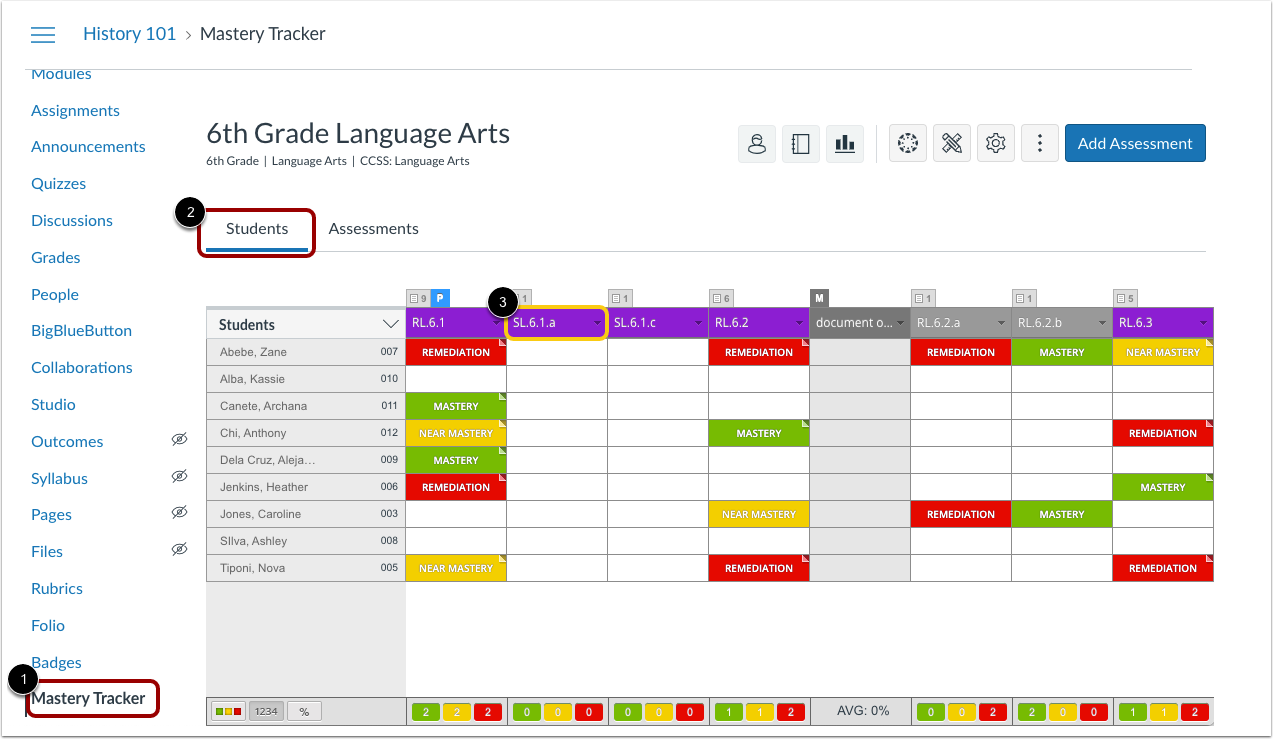This screenshot has height=739, width=1273.
Task: Open the student view person icon
Action: [757, 143]
